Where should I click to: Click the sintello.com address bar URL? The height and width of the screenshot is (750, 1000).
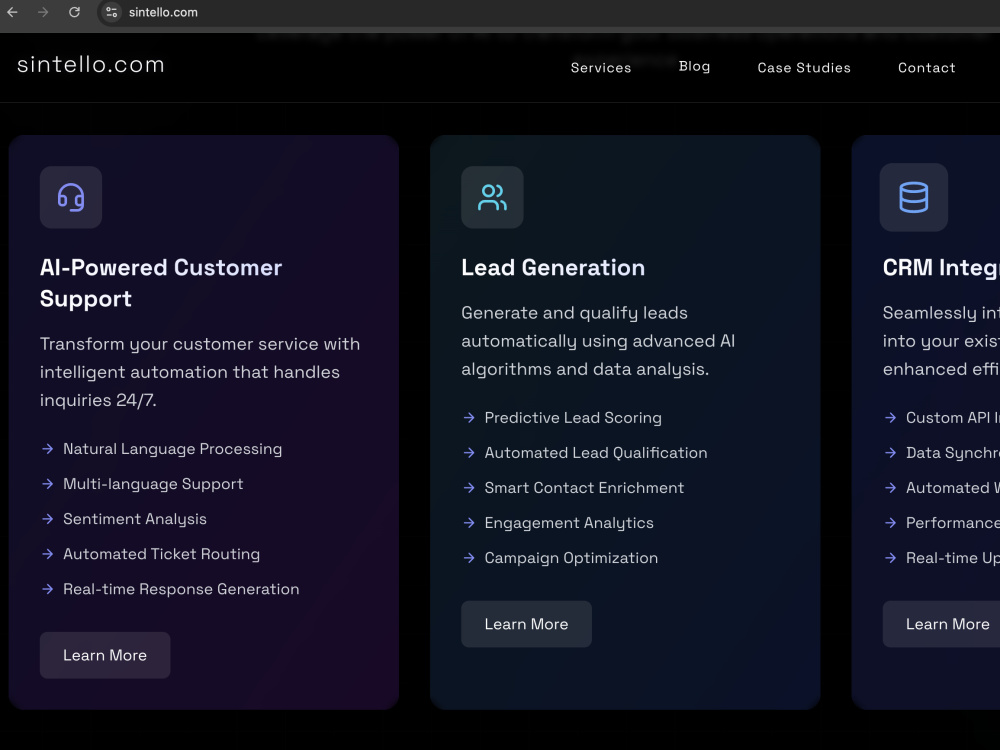pyautogui.click(x=163, y=12)
